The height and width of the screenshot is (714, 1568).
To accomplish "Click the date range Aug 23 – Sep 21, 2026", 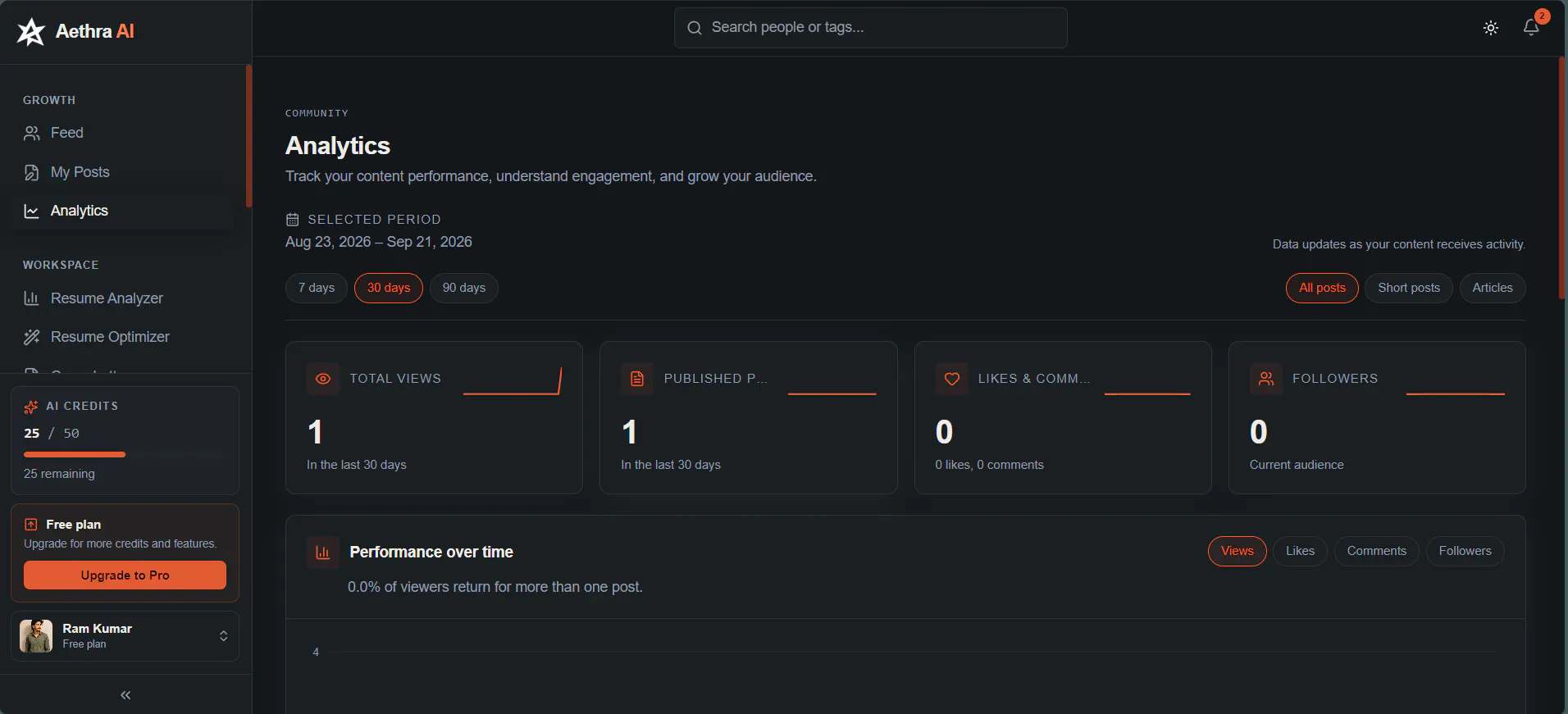I will 379,242.
